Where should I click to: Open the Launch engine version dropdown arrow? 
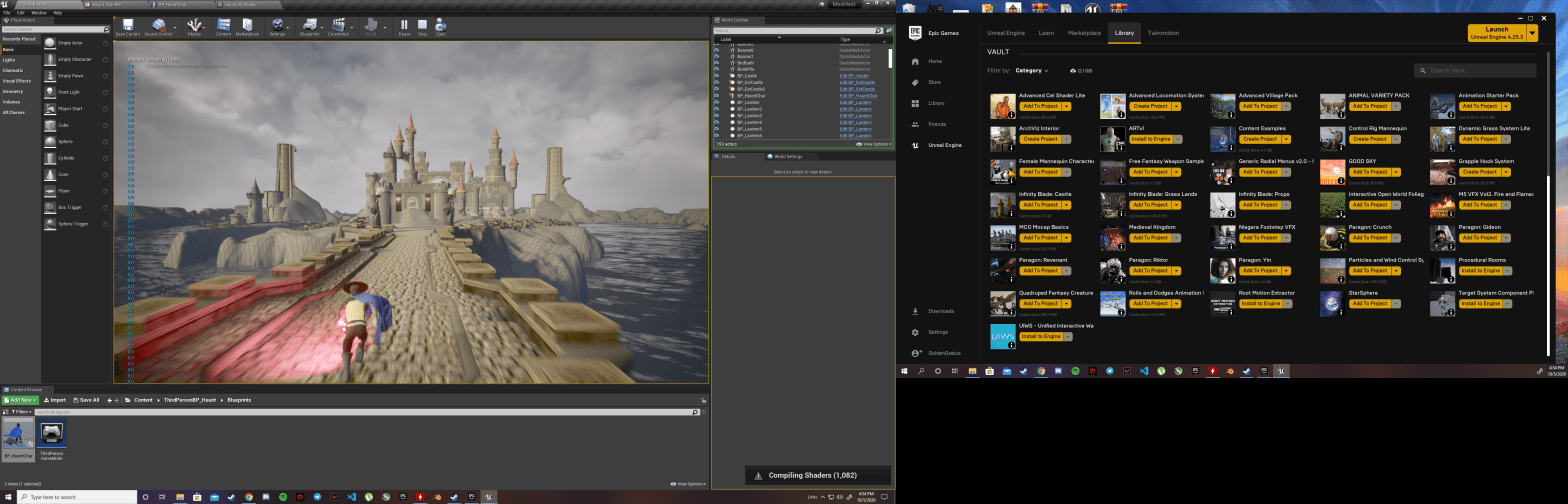(1533, 33)
